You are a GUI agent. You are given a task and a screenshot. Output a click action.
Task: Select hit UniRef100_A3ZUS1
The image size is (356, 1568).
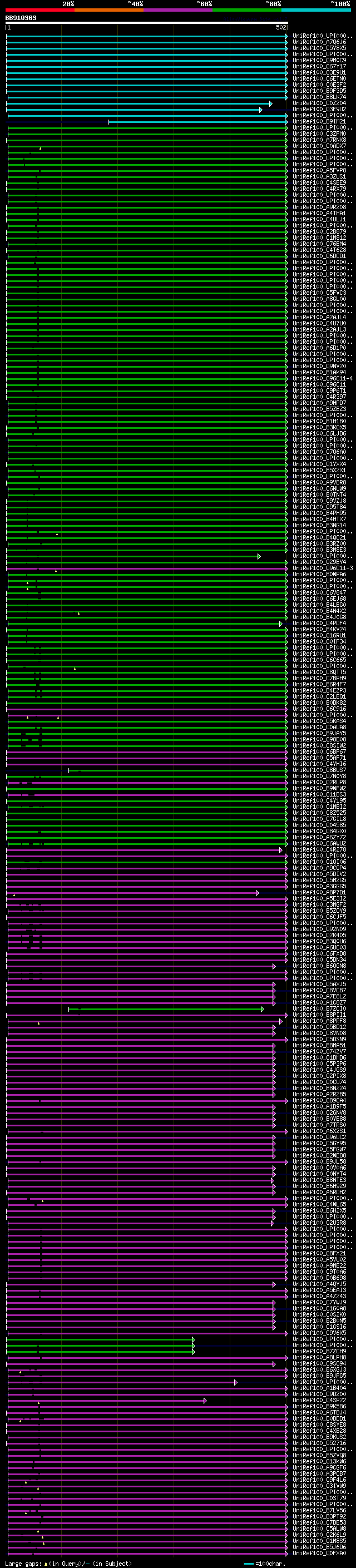click(x=319, y=176)
